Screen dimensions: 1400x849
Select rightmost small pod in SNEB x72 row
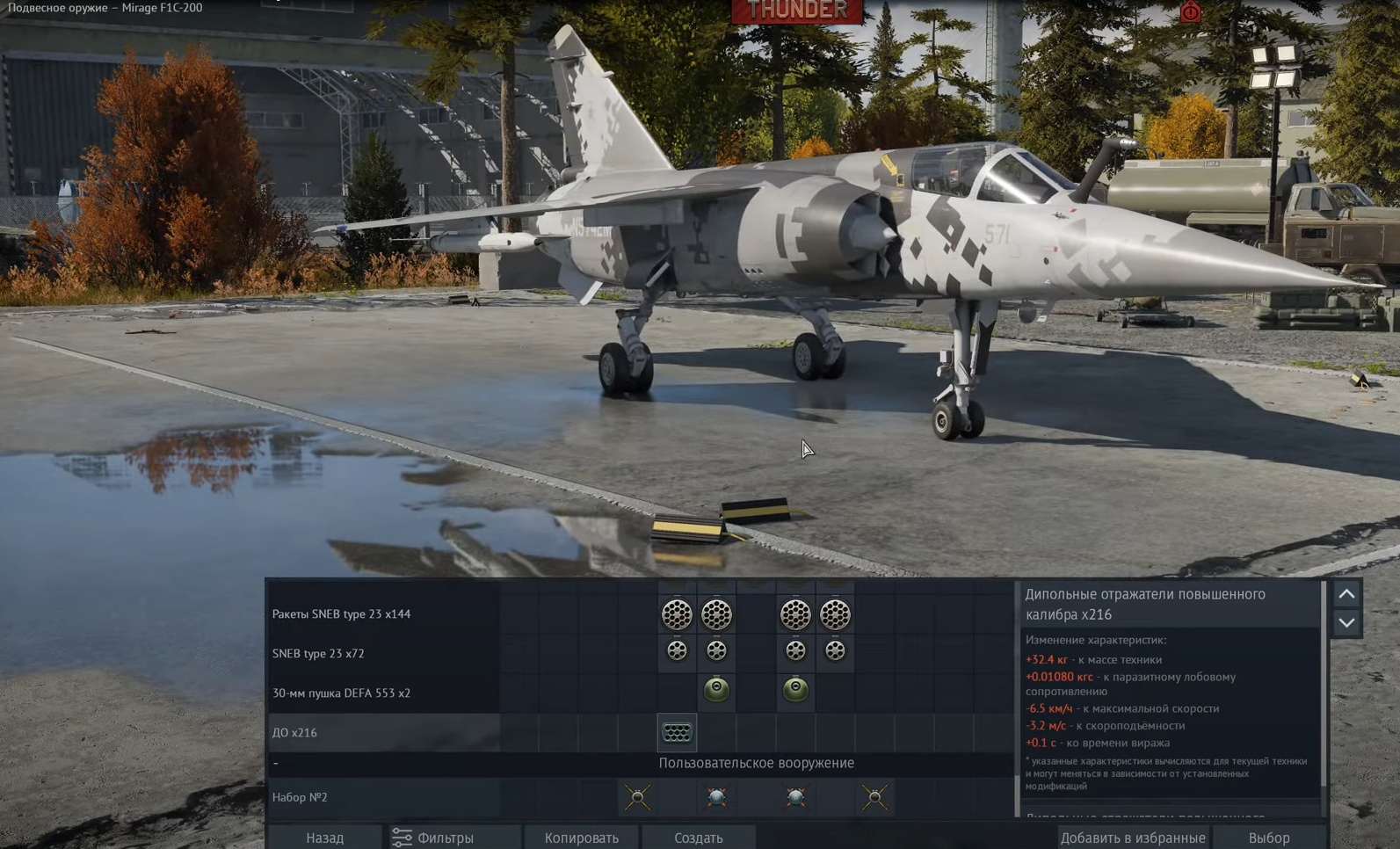835,651
